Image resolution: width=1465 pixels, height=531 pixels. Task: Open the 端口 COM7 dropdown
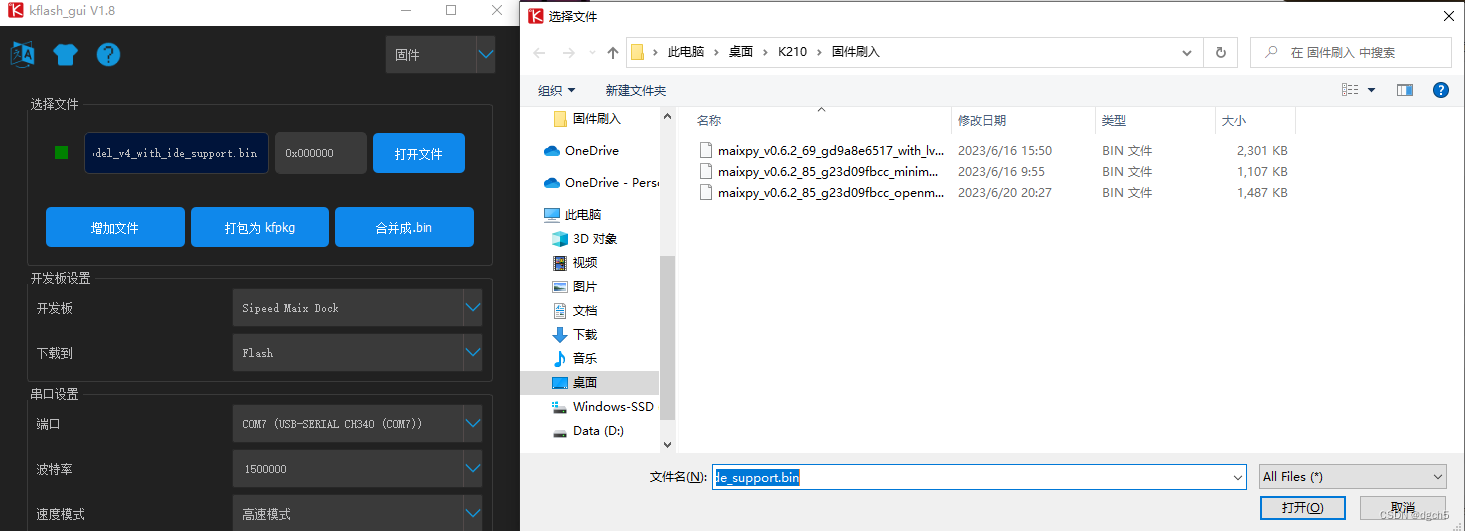click(x=357, y=424)
